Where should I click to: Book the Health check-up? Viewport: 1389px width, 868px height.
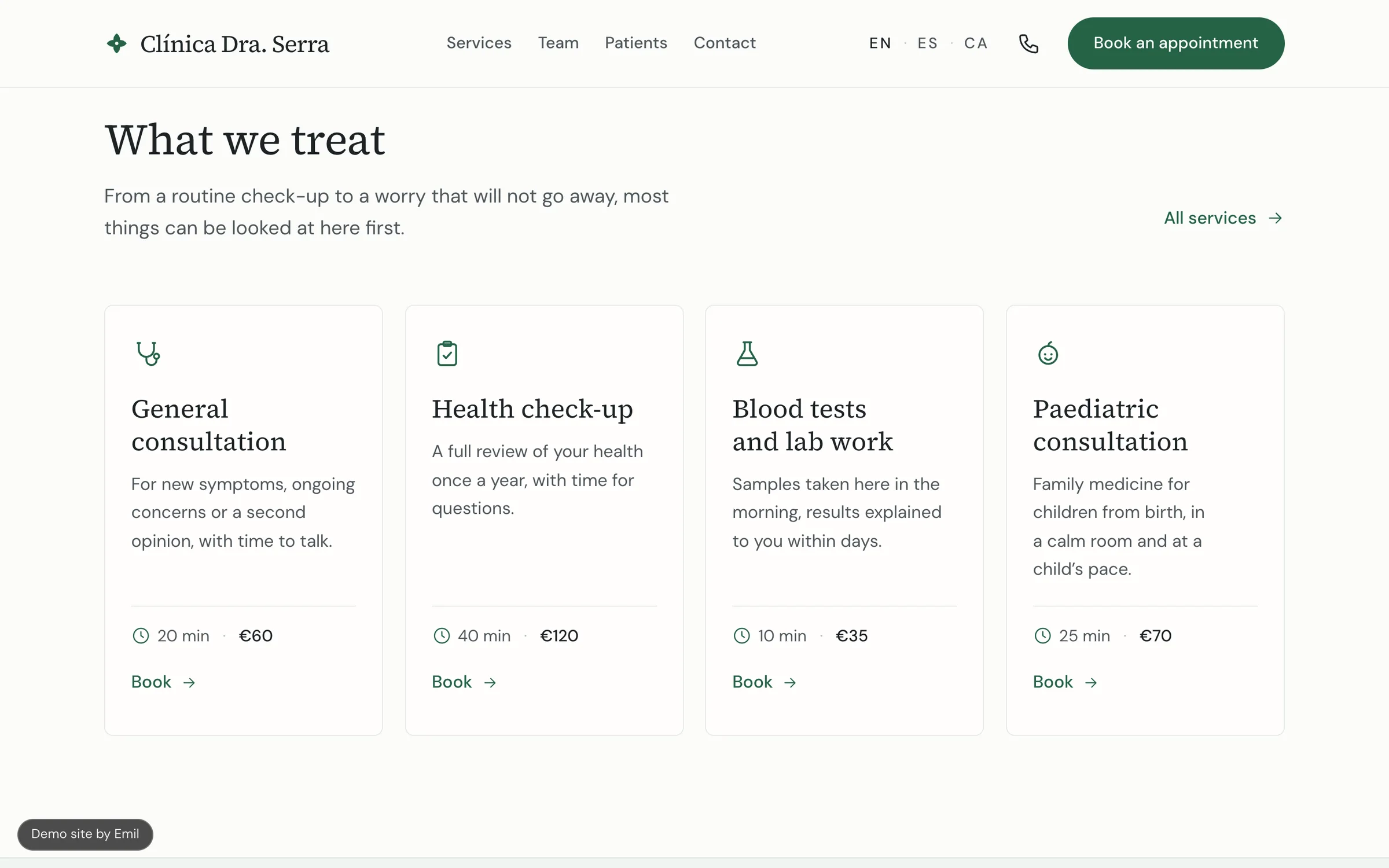click(x=464, y=682)
